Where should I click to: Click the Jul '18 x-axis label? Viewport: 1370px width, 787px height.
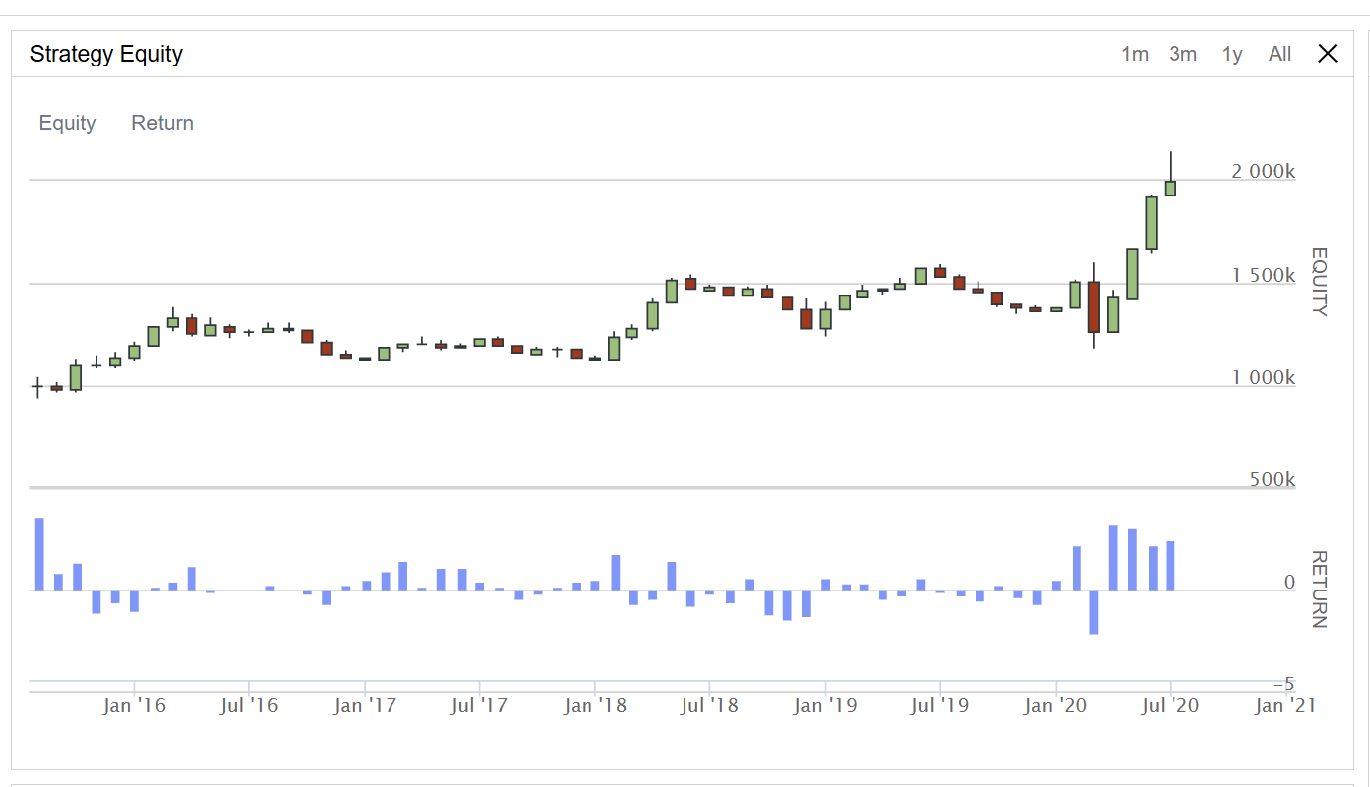click(x=709, y=706)
